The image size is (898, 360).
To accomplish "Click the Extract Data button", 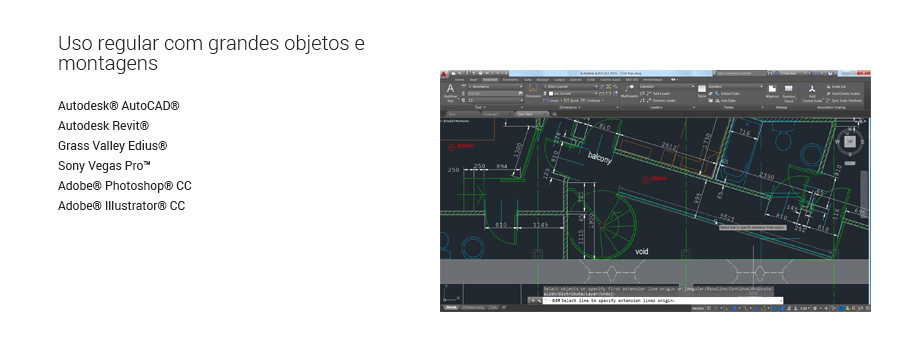I will tap(726, 93).
